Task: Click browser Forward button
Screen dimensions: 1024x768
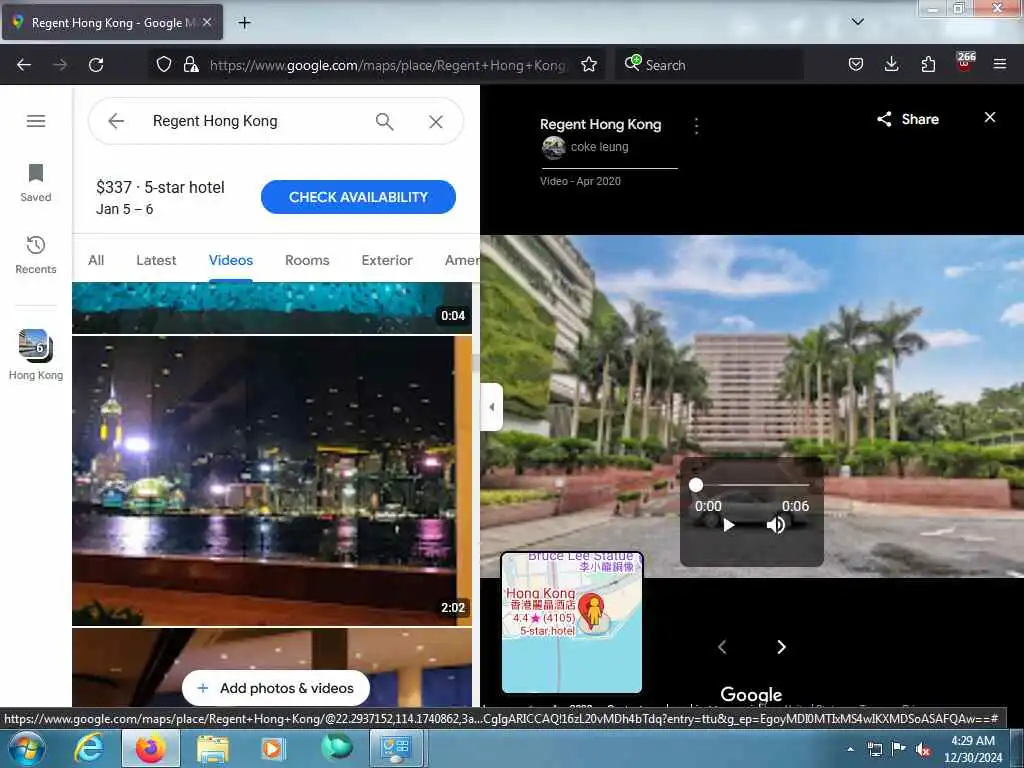Action: pyautogui.click(x=60, y=65)
